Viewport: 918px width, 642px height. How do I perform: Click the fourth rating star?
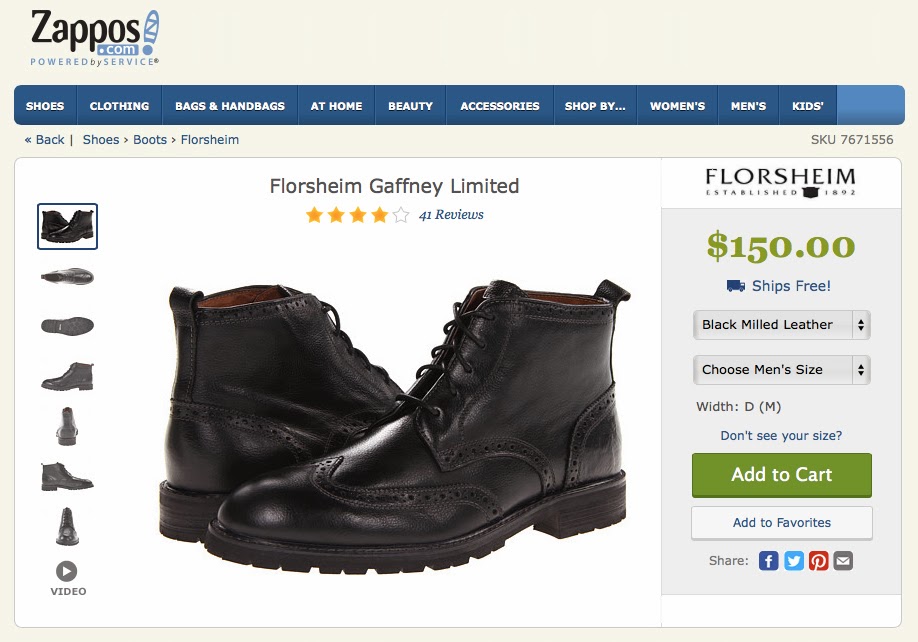point(381,214)
